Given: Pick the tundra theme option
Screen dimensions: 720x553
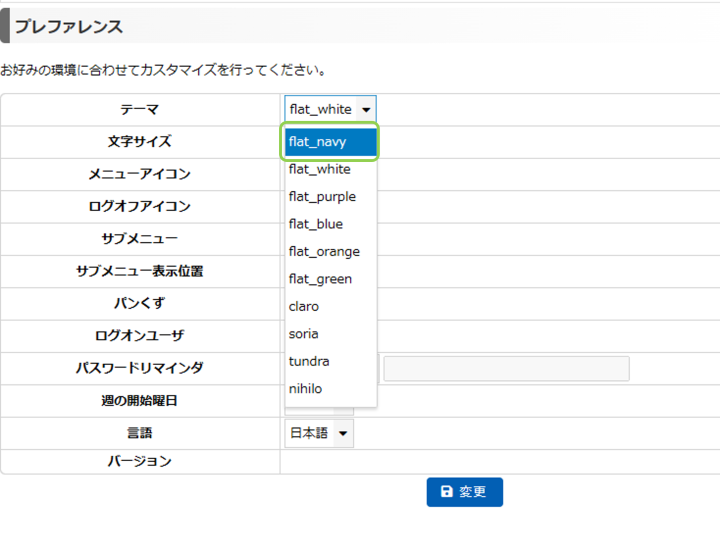Looking at the screenshot, I should [x=330, y=361].
